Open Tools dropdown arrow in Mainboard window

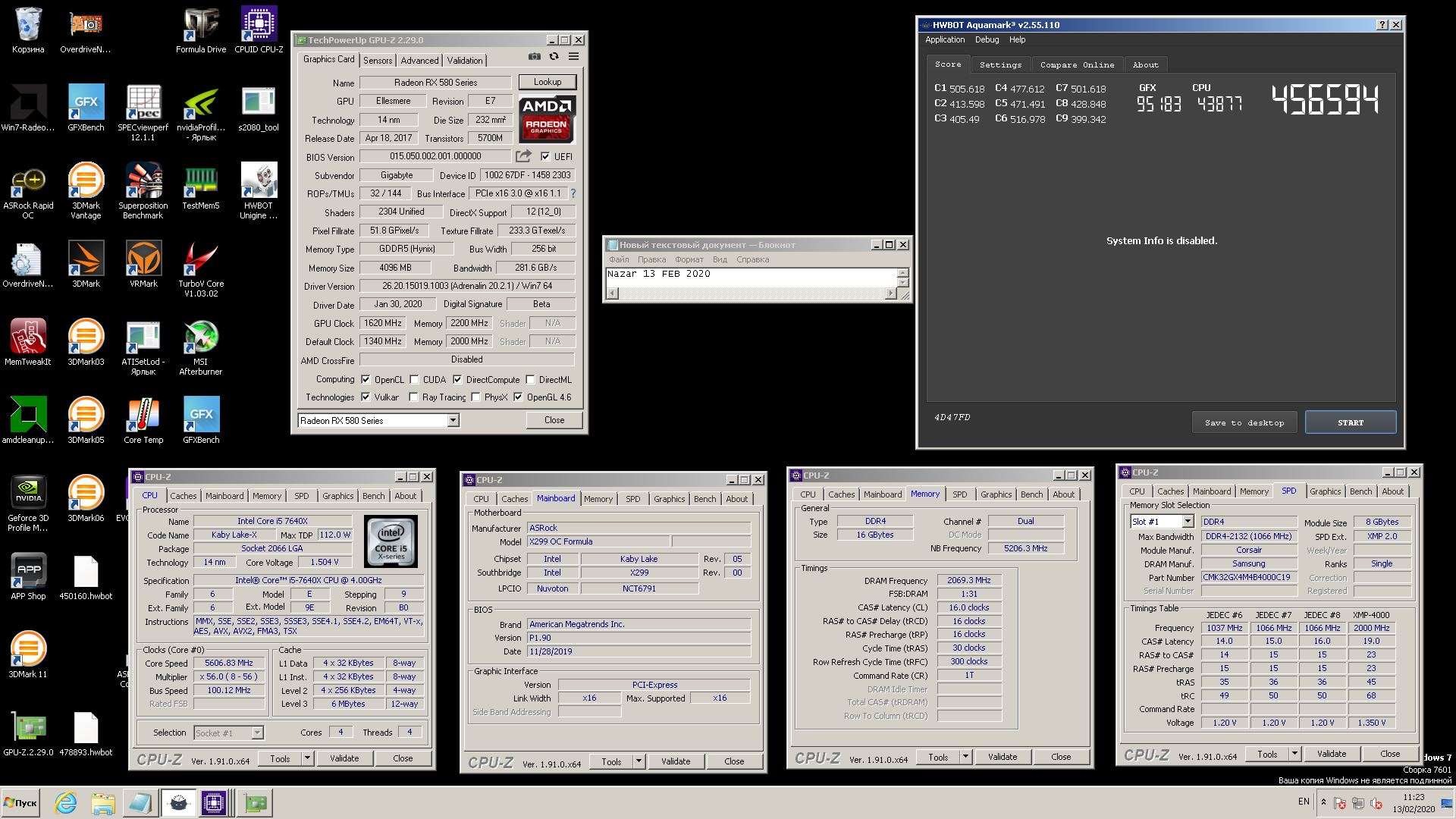[x=639, y=761]
